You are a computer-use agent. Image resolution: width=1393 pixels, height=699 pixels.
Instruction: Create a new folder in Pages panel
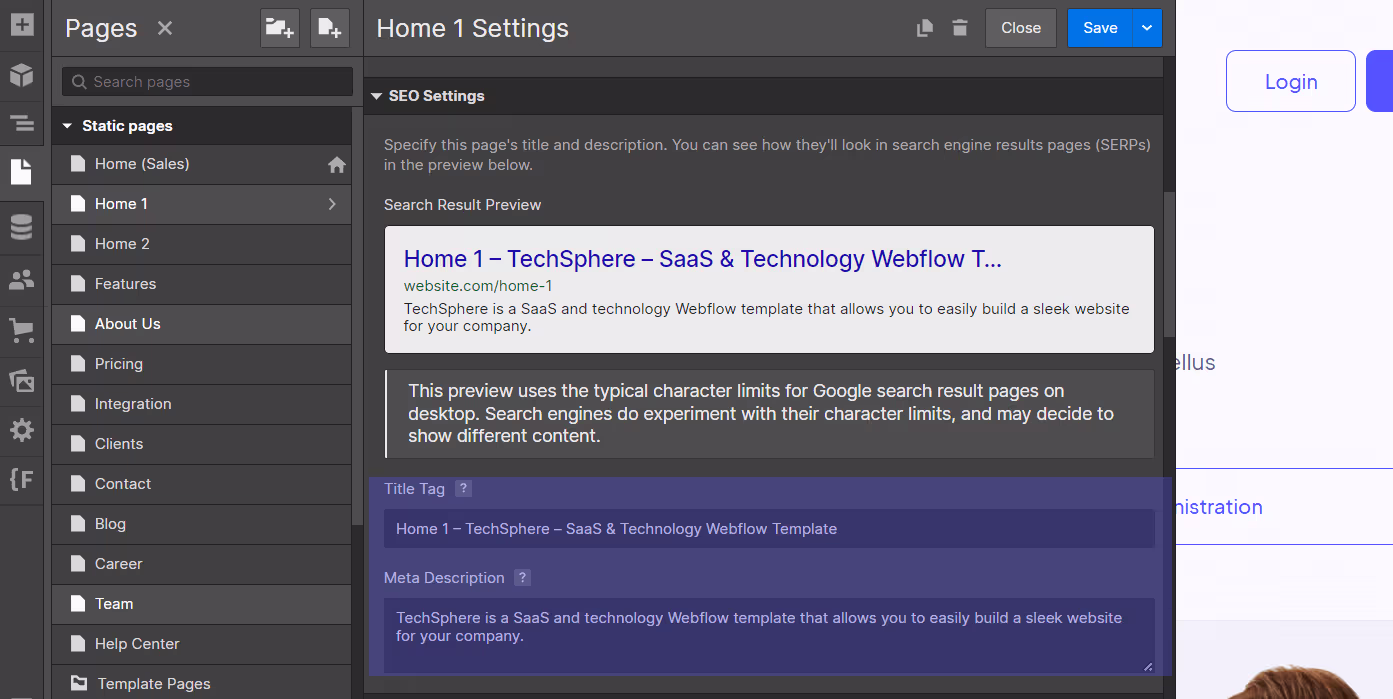pos(279,28)
